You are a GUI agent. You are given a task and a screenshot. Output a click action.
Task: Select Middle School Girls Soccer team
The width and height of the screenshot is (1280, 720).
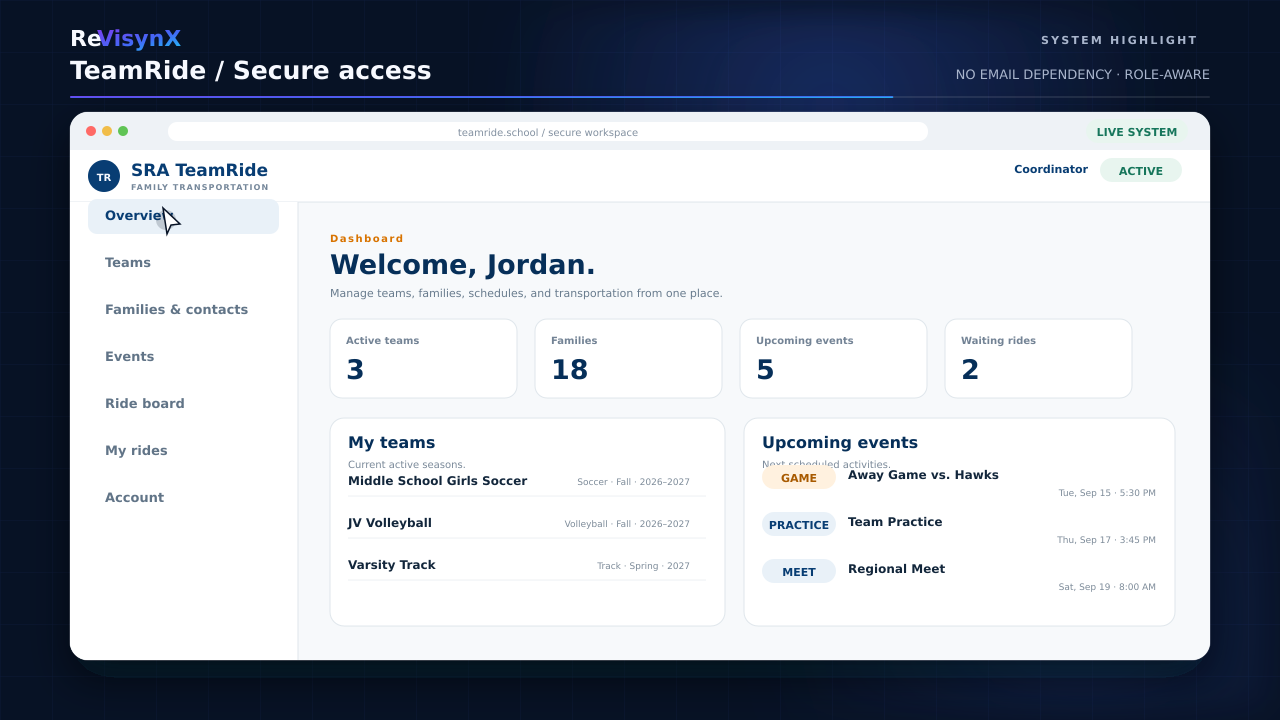tap(527, 482)
